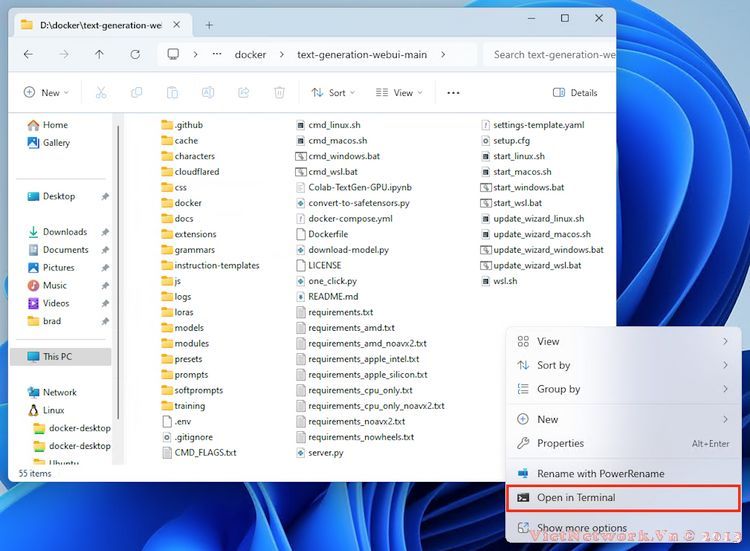Click the Delete trash icon in toolbar
750x551 pixels.
click(279, 93)
